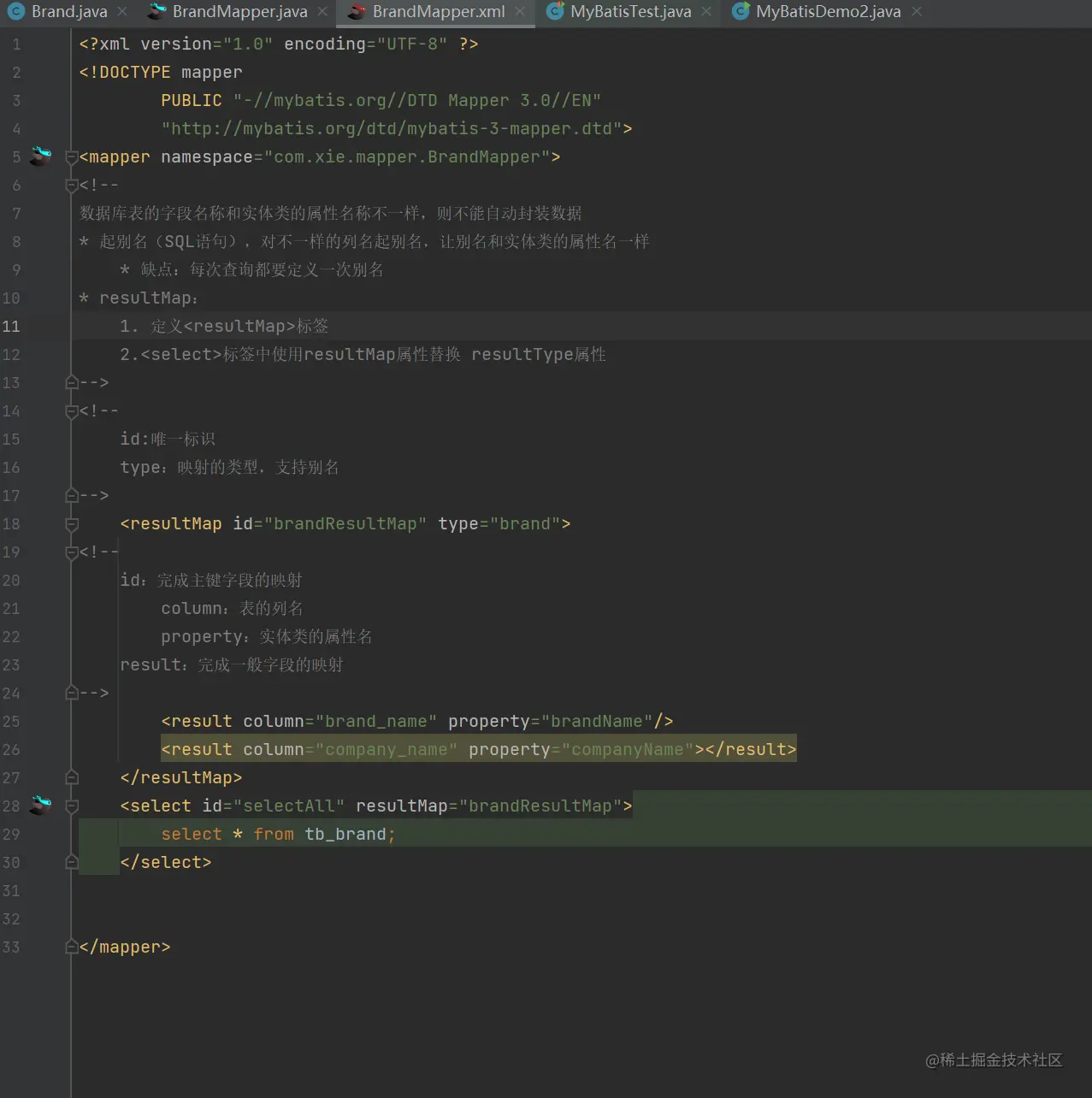The width and height of the screenshot is (1092, 1098).
Task: Click line number 29 in gutter
Action: (11, 834)
